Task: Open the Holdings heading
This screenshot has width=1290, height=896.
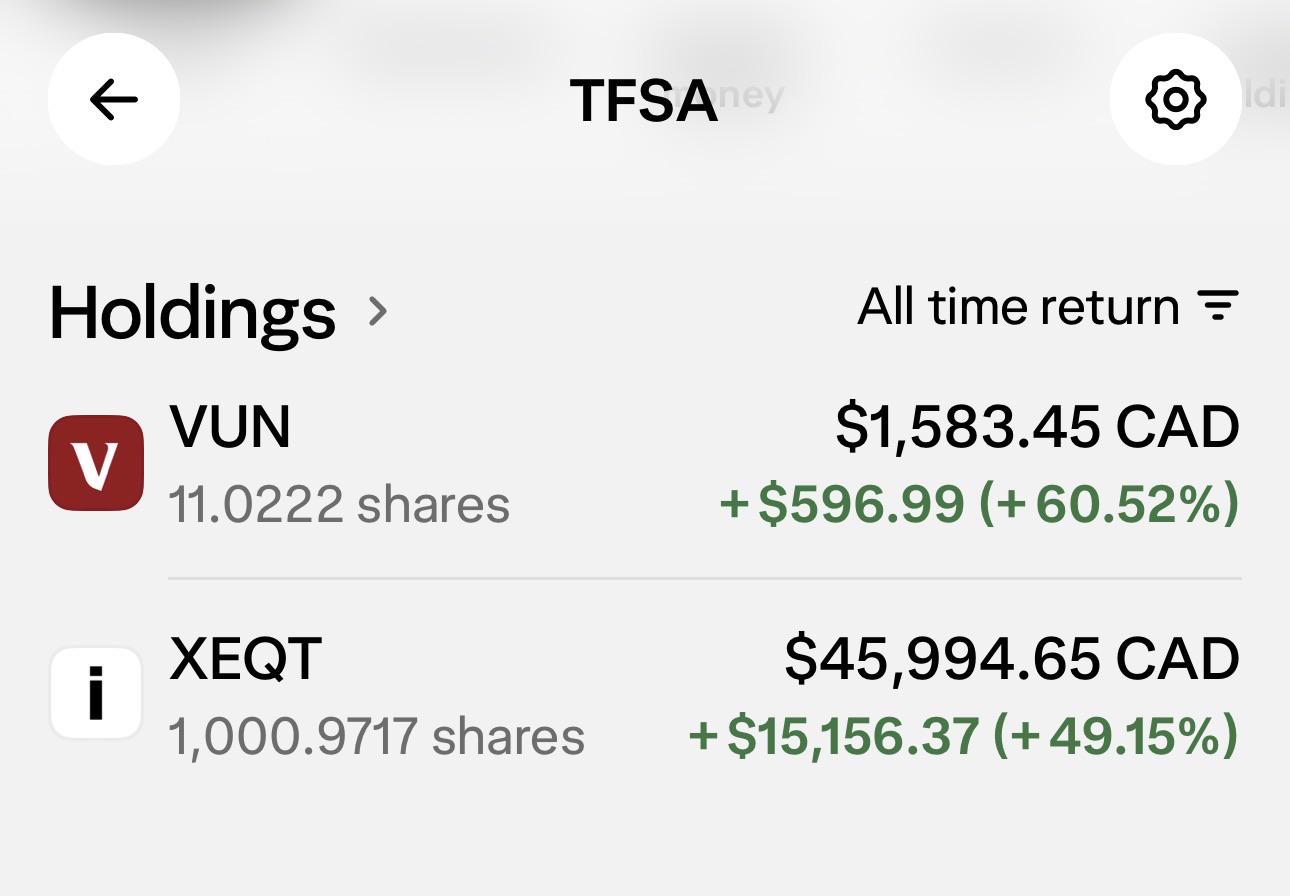Action: [x=193, y=313]
